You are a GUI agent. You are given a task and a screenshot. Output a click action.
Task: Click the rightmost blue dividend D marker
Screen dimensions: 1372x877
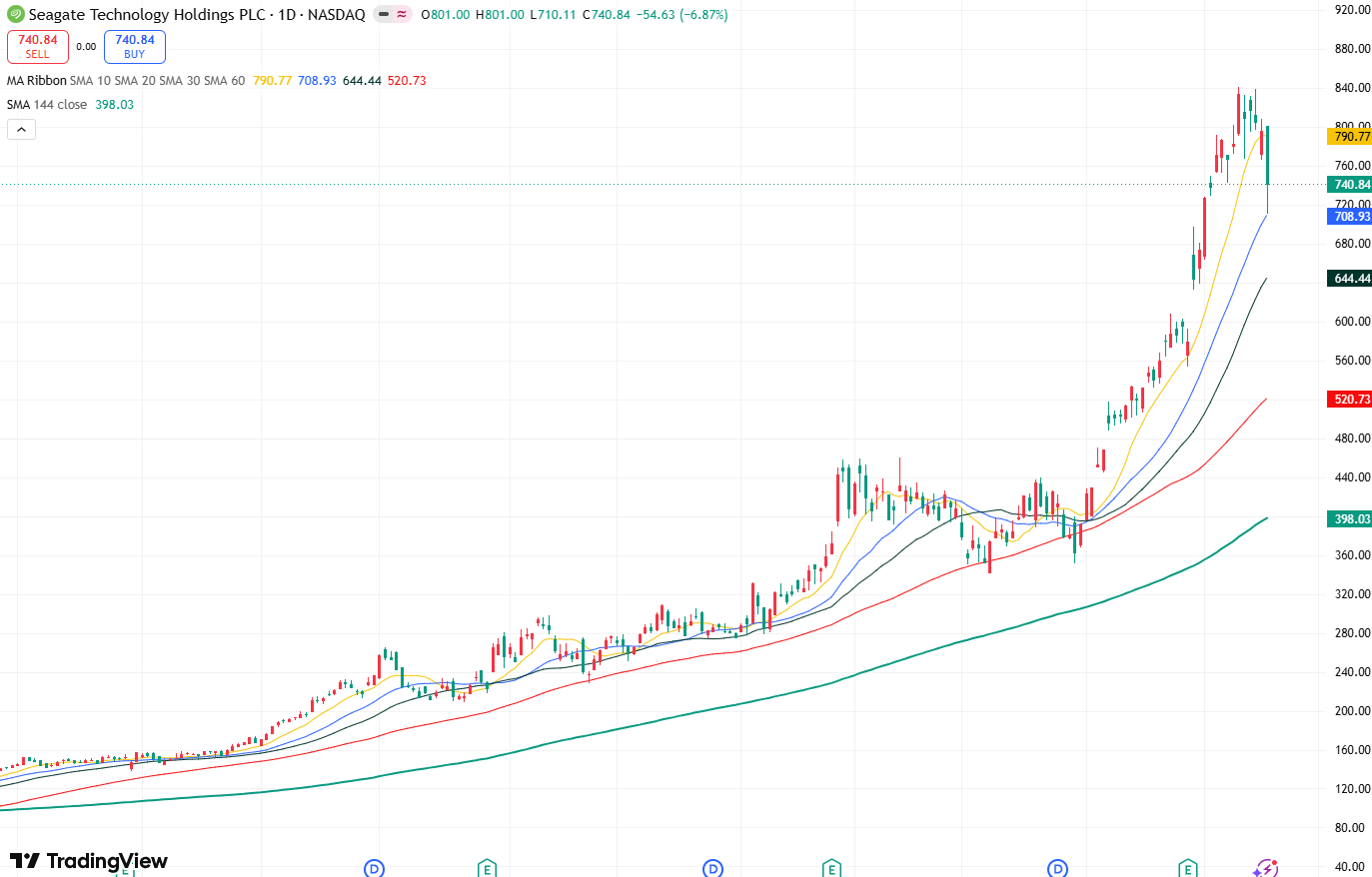pyautogui.click(x=1057, y=868)
